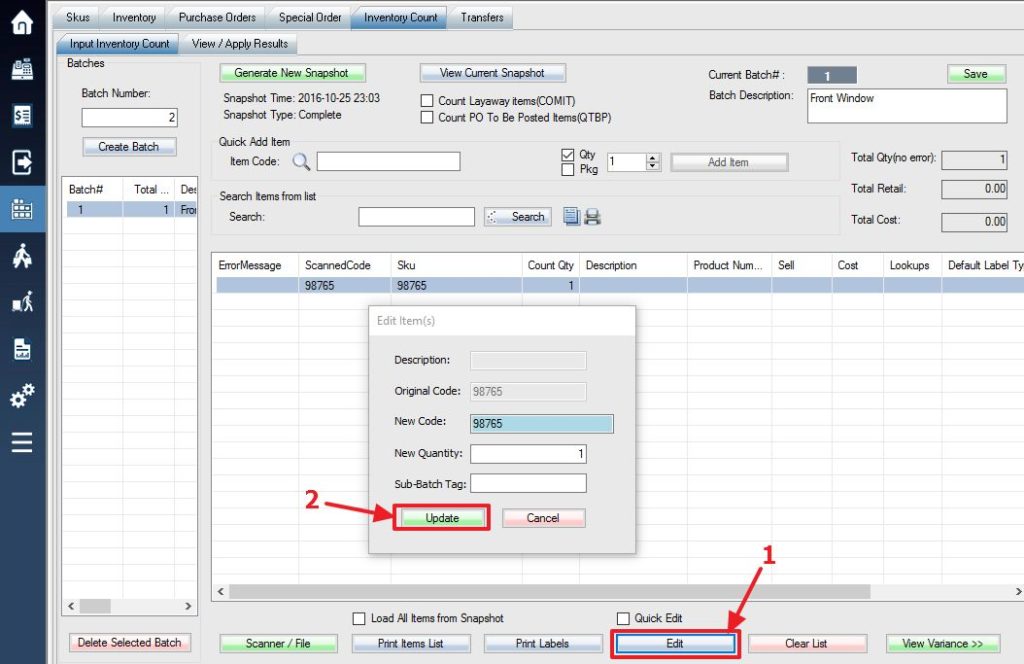The height and width of the screenshot is (664, 1024).
Task: Click Generate New Snapshot
Action: pyautogui.click(x=291, y=73)
